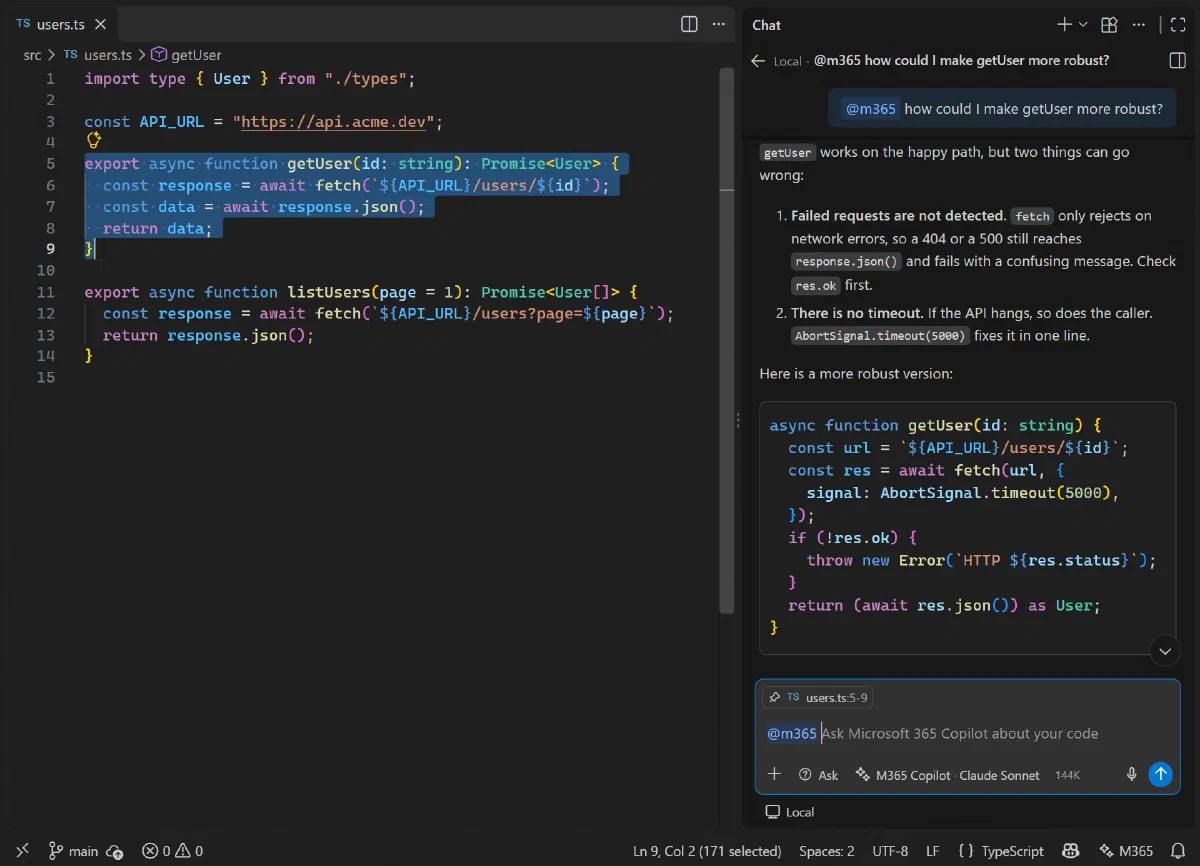
Task: Go back to chat sessions list
Action: (758, 61)
